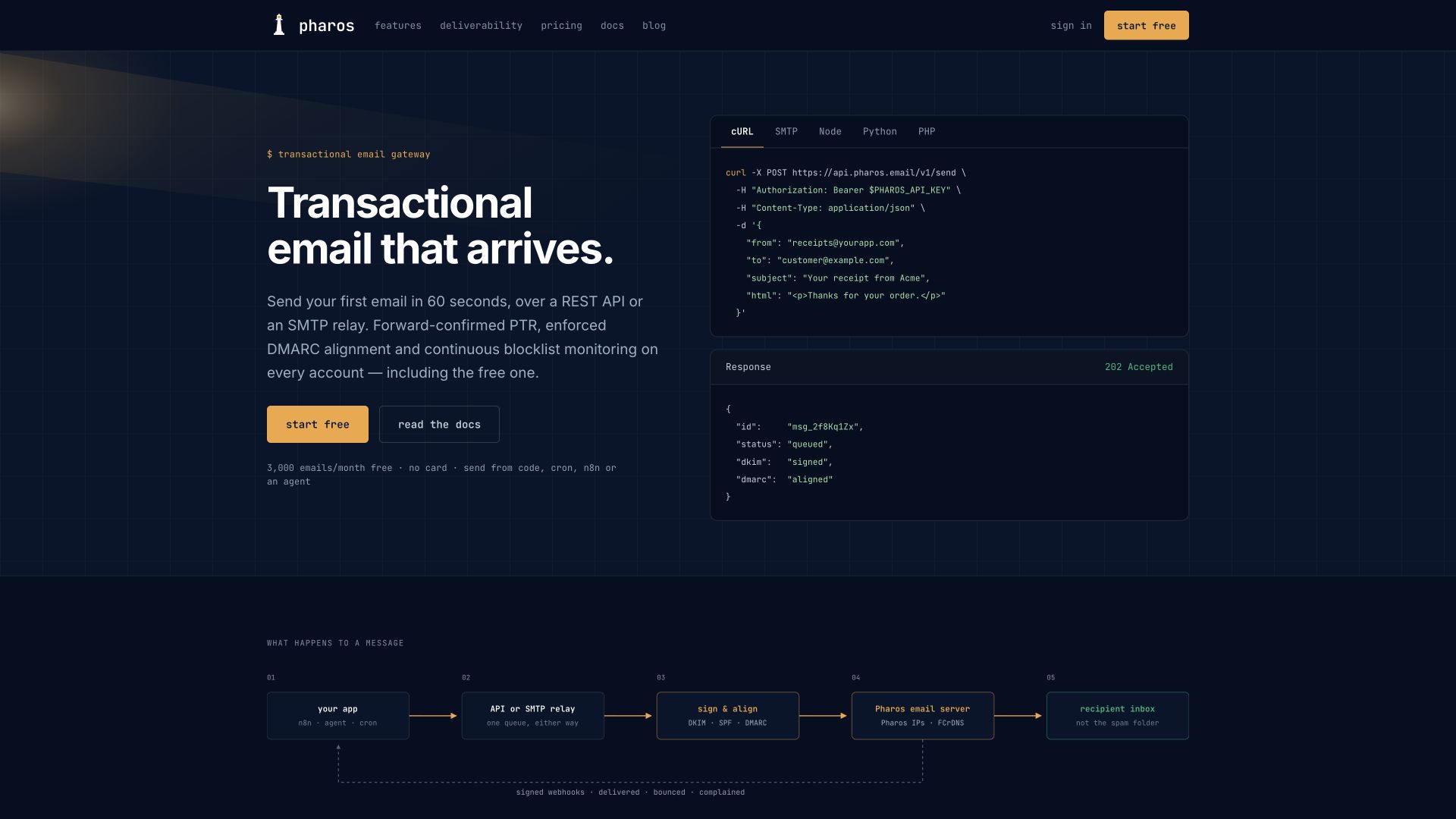Click the "Transactional email that arrives." headline
The image size is (1456, 819).
tap(440, 226)
